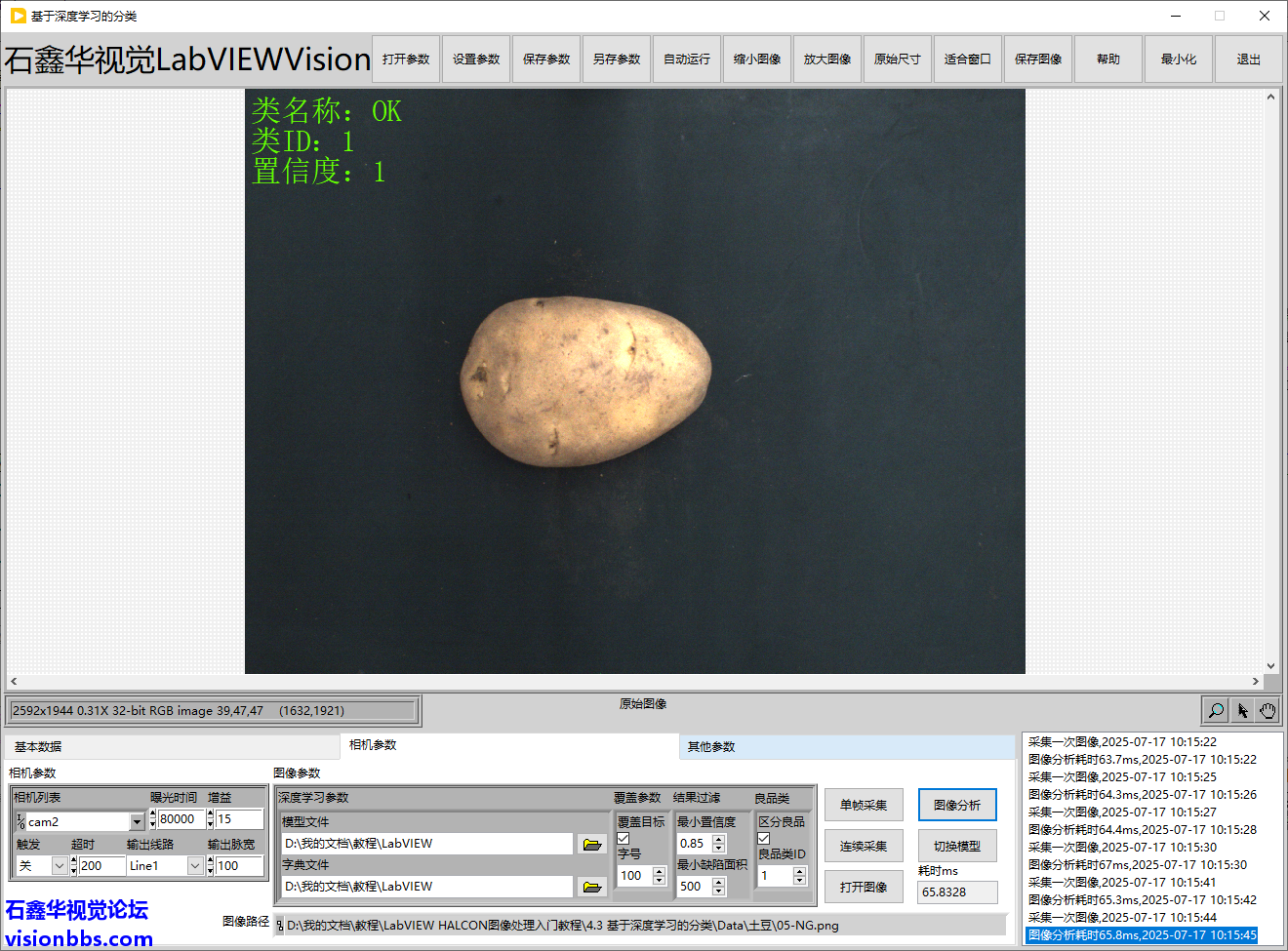Open the 触发 dropdown set to 关
The width and height of the screenshot is (1288, 951).
click(60, 865)
